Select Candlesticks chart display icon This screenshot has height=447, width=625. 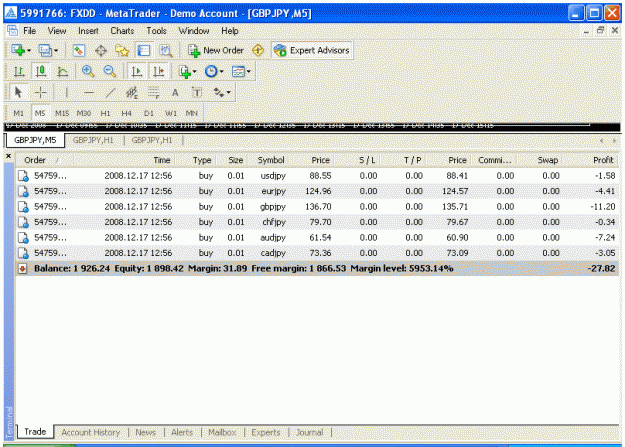(41, 72)
